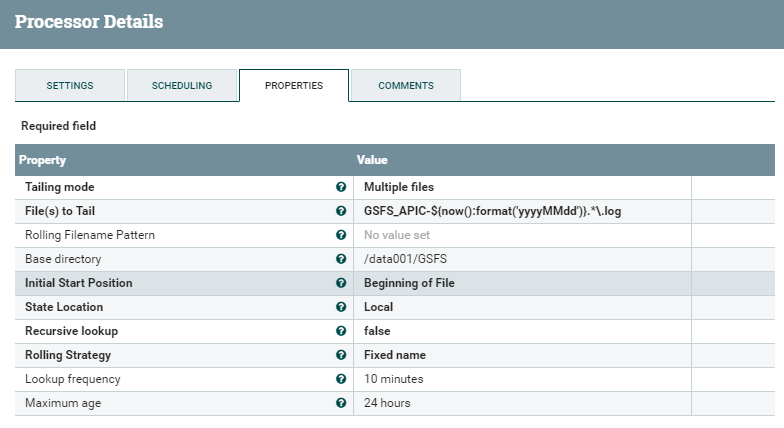Go to the Comments tab
784x428 pixels.
click(406, 86)
